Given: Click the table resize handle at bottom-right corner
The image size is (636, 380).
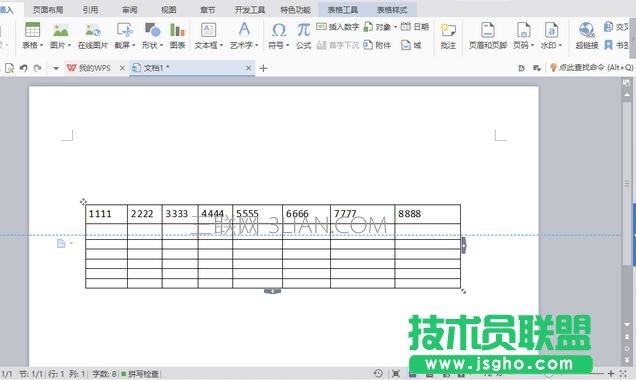Looking at the screenshot, I should tap(464, 291).
